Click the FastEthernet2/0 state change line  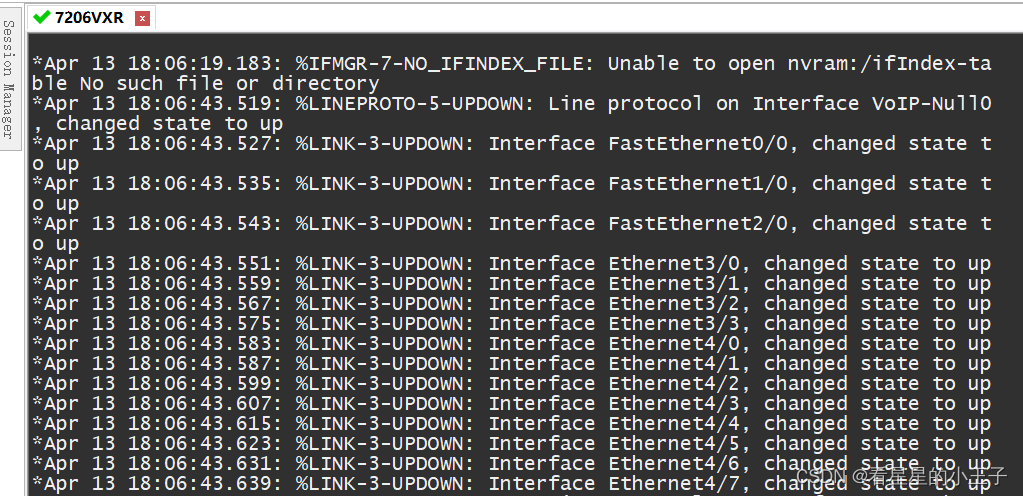[x=512, y=224]
